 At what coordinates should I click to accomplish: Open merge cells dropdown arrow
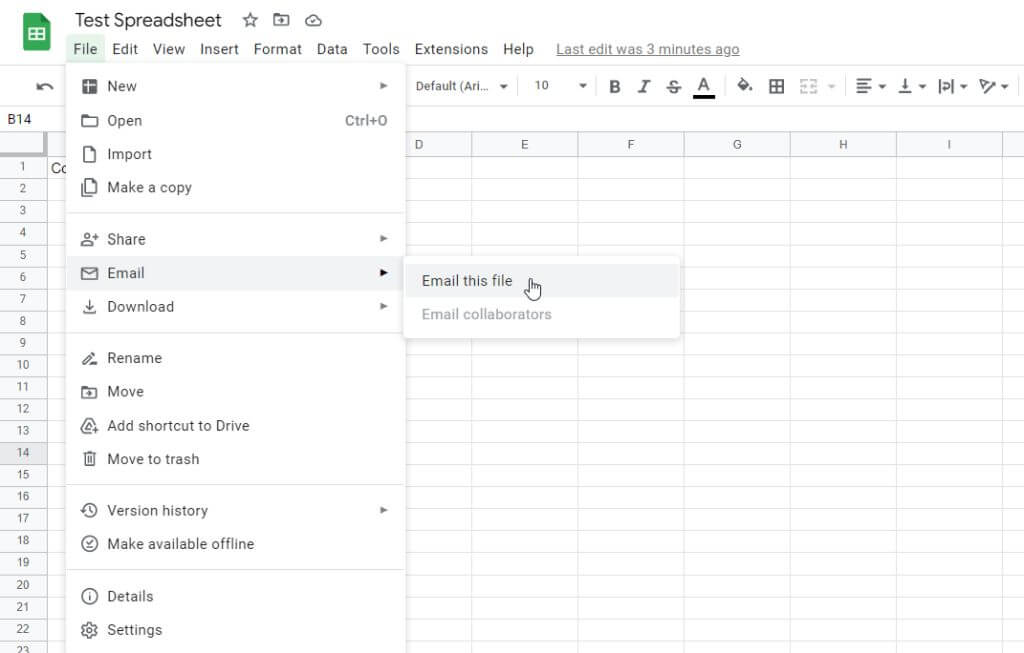831,86
